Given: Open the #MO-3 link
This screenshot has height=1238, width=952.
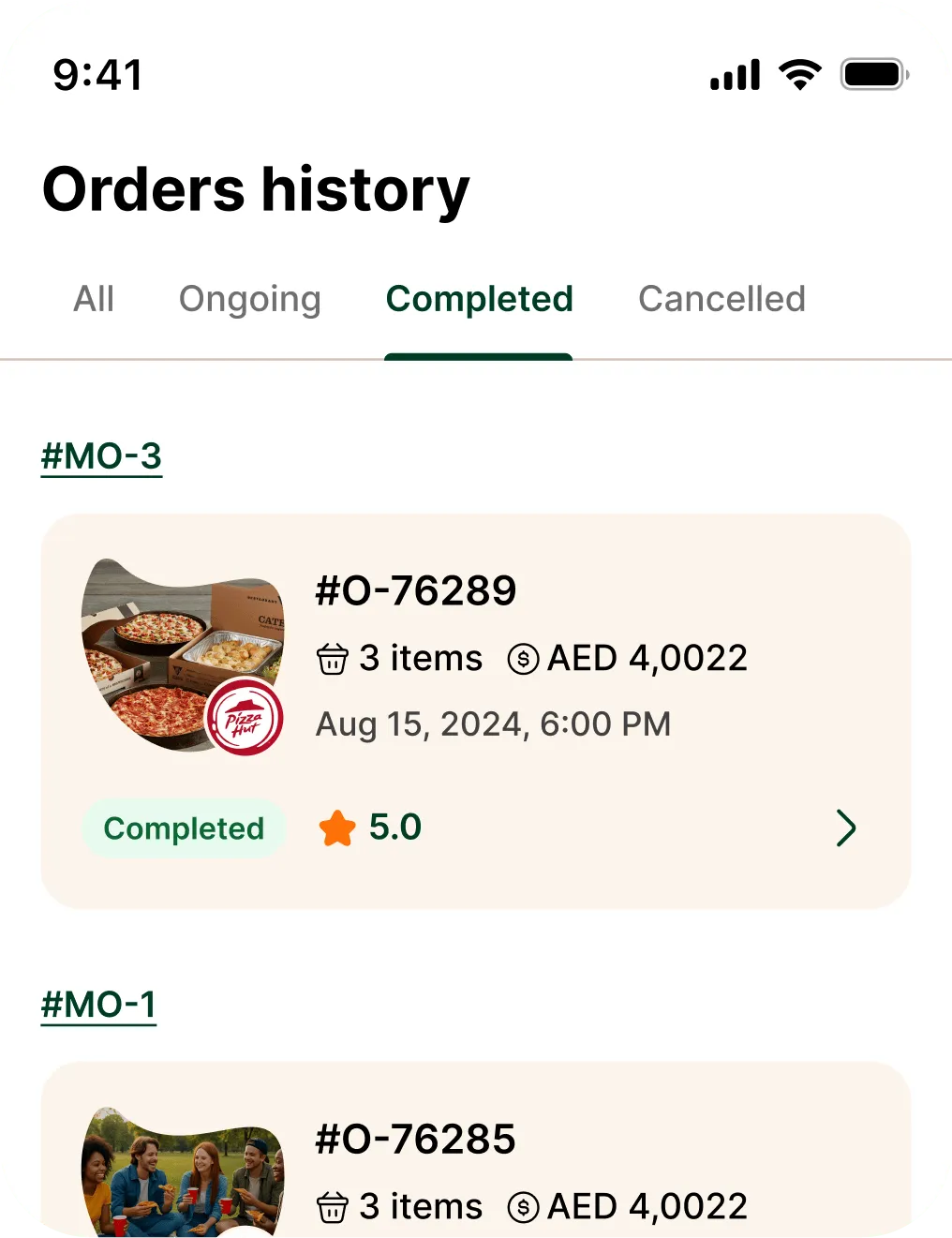Looking at the screenshot, I should point(101,457).
